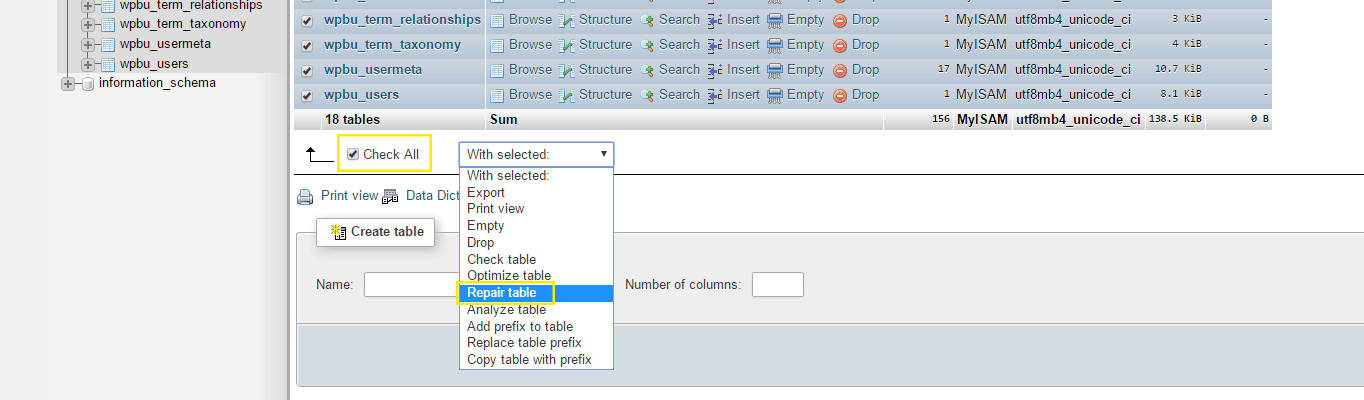Click the Print view printer icon
The image size is (1364, 400).
[305, 197]
